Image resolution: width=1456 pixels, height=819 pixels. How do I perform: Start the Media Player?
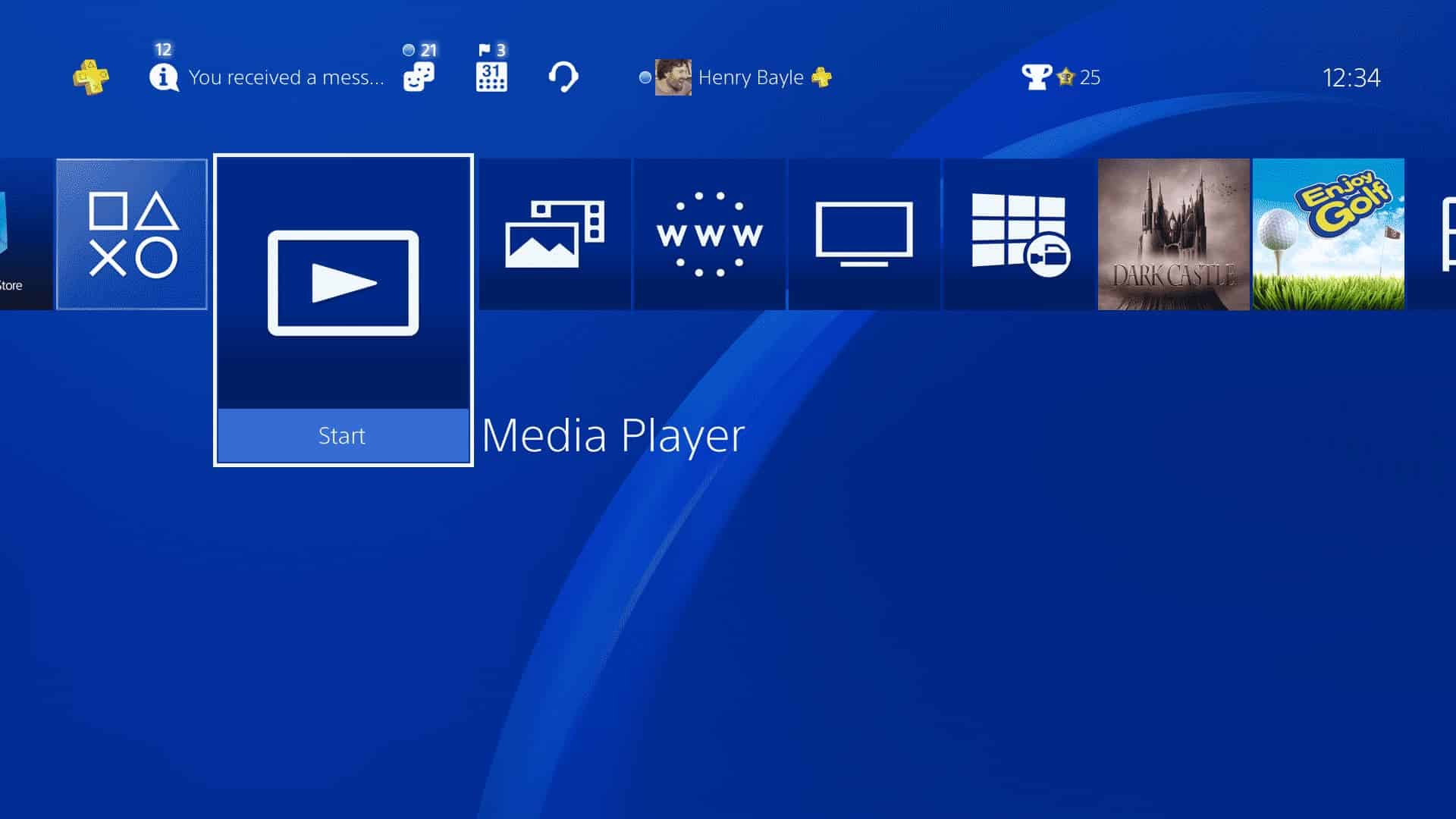(341, 435)
